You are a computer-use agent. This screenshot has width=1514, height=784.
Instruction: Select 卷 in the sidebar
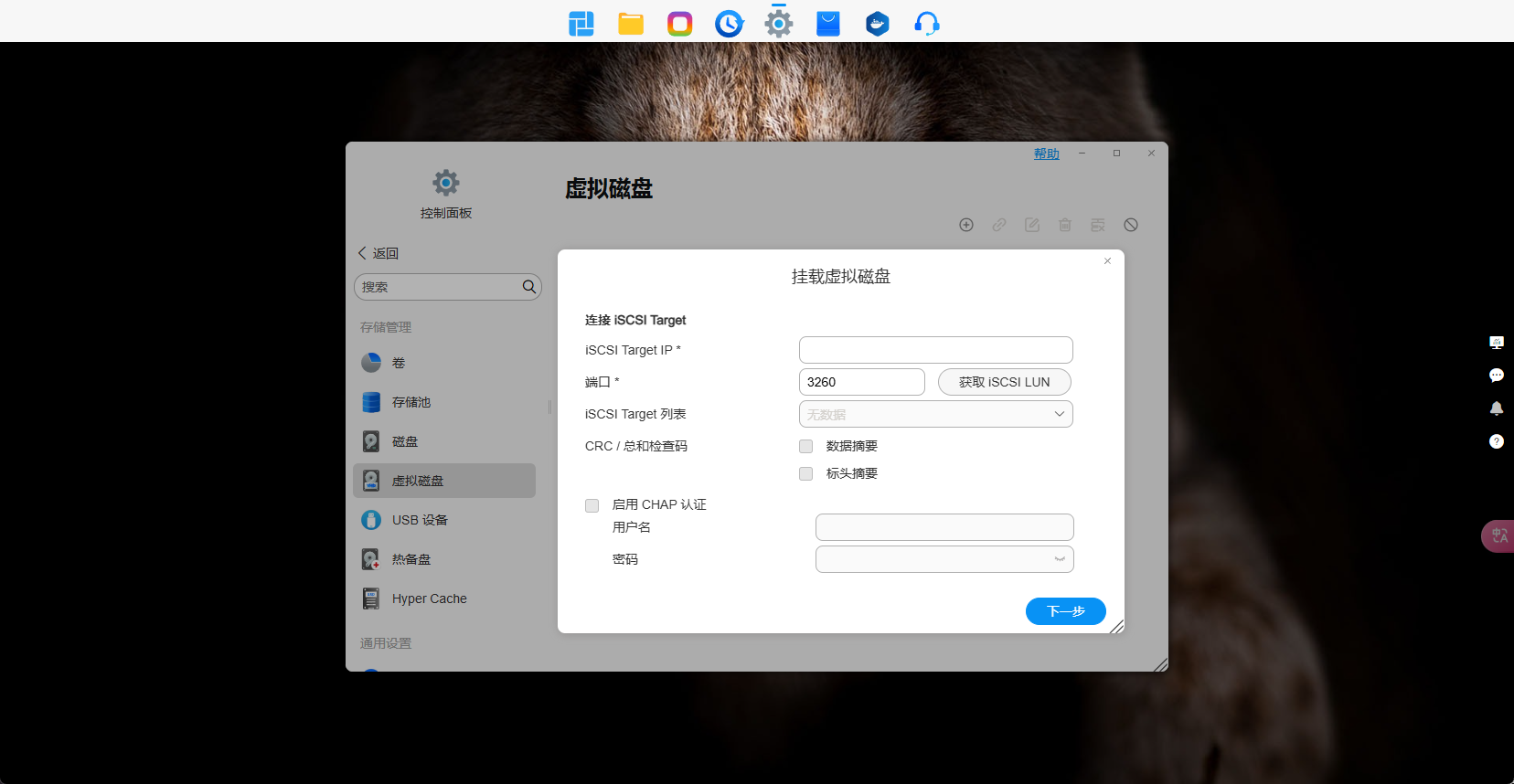pos(444,363)
